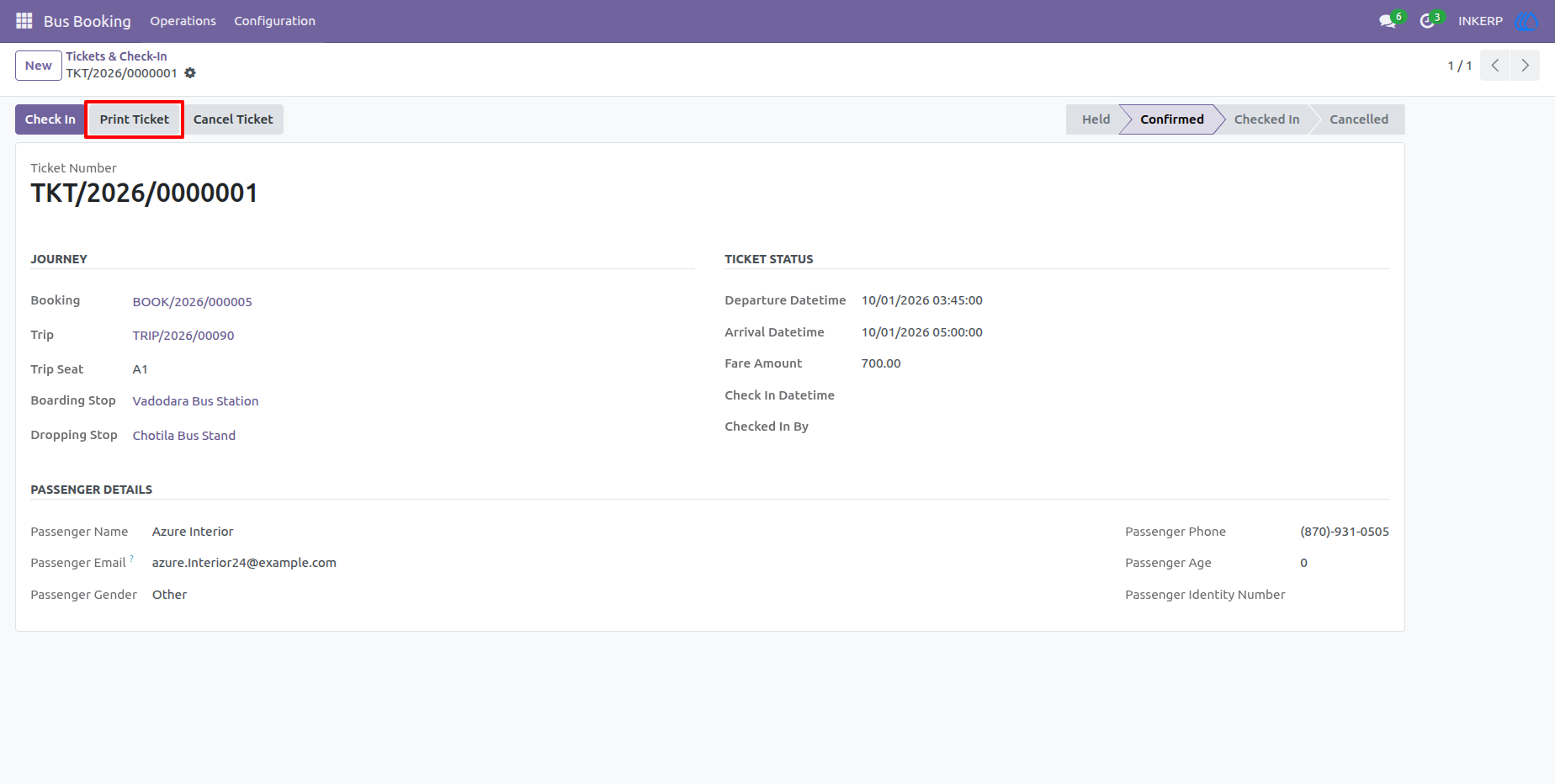This screenshot has height=784, width=1555.
Task: Click the Trip Seat value A1
Action: [x=141, y=369]
